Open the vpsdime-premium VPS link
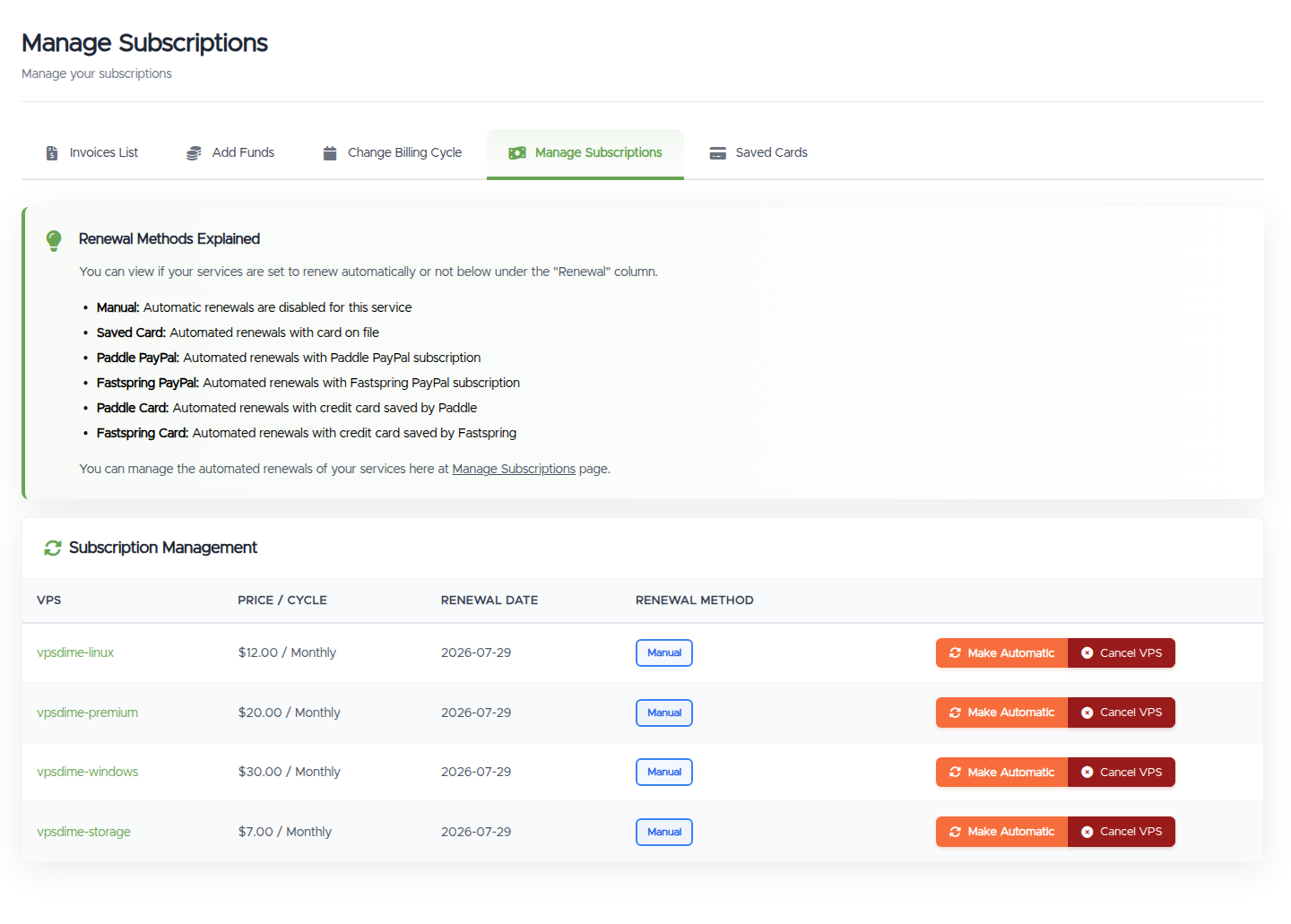 pyautogui.click(x=87, y=712)
